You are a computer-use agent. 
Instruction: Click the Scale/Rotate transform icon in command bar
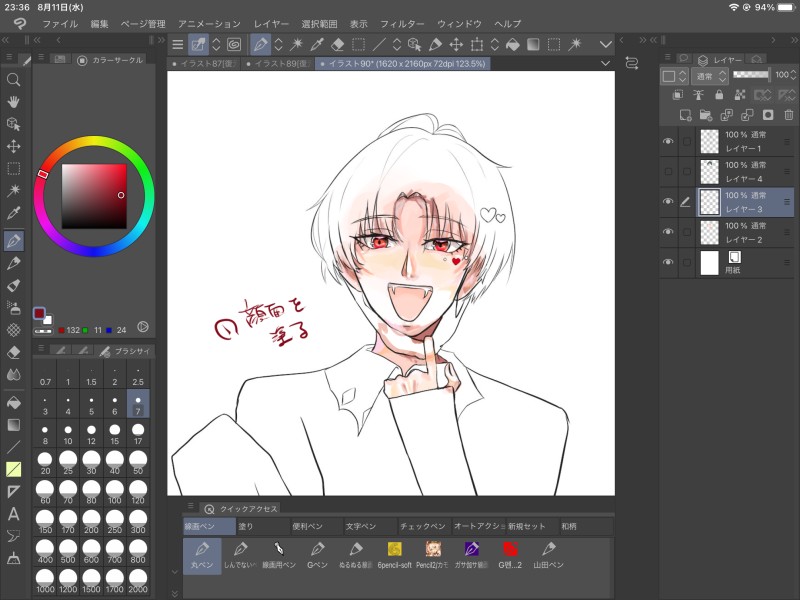coord(477,44)
